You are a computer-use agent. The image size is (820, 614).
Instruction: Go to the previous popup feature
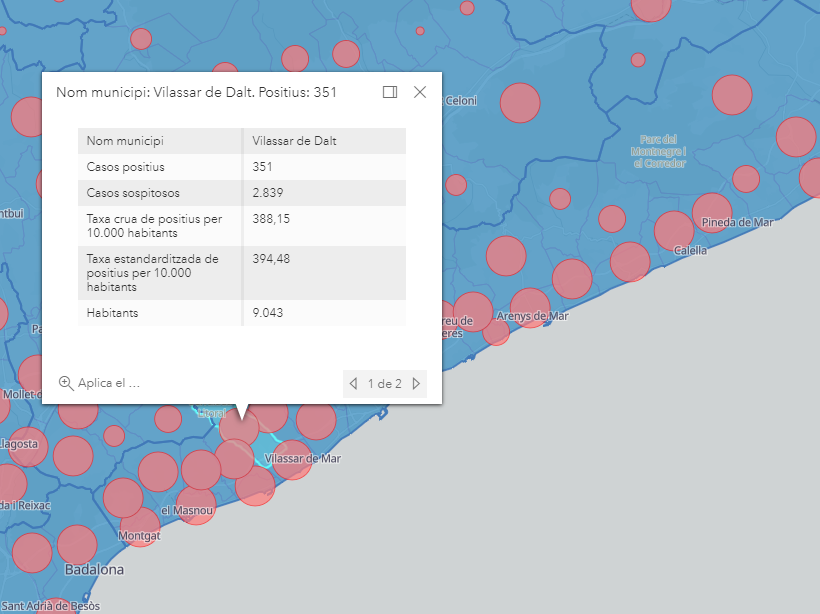(x=353, y=383)
